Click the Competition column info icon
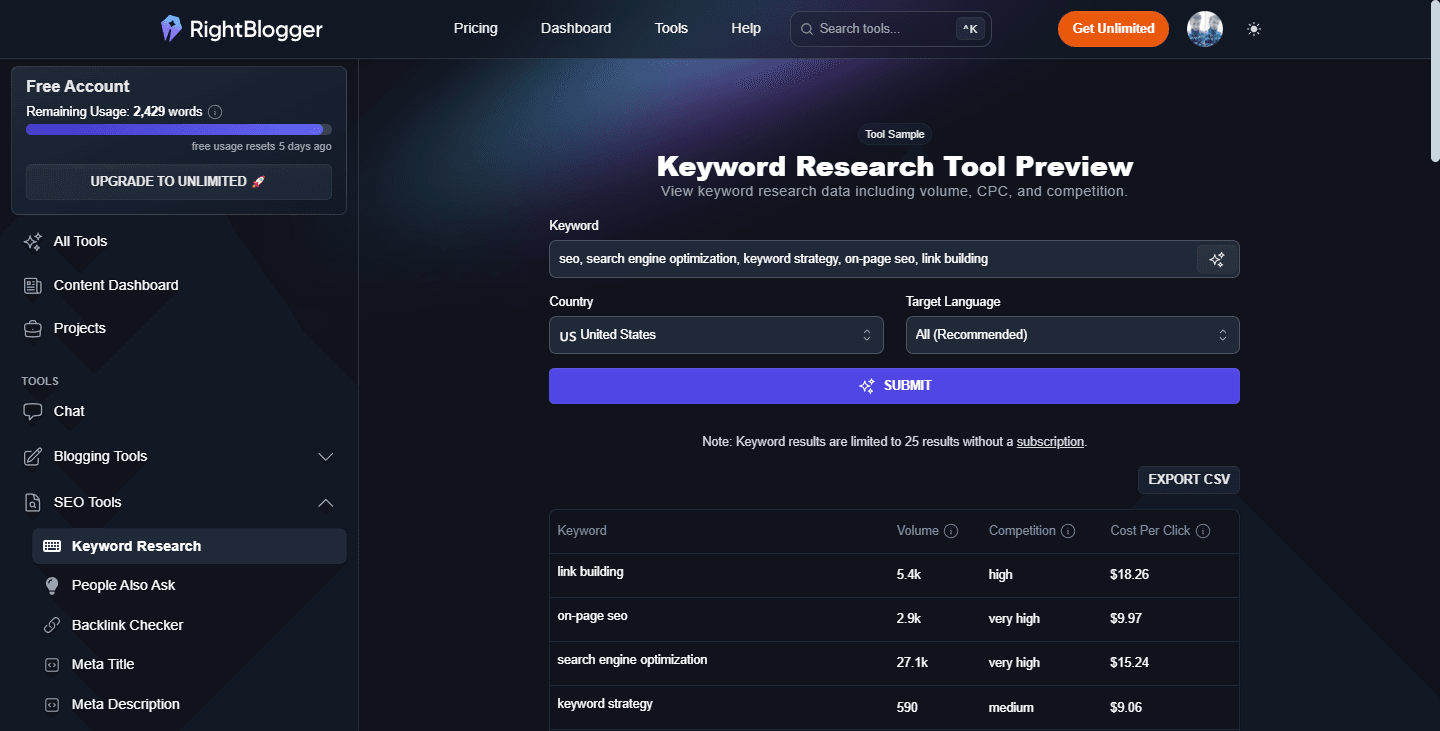The height and width of the screenshot is (731, 1440). click(x=1068, y=531)
